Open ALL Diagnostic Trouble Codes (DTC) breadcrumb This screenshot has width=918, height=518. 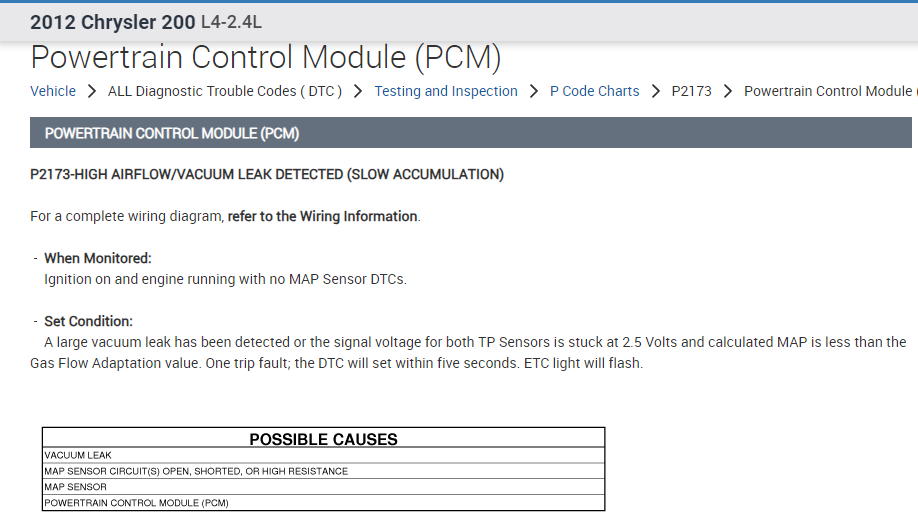225,91
